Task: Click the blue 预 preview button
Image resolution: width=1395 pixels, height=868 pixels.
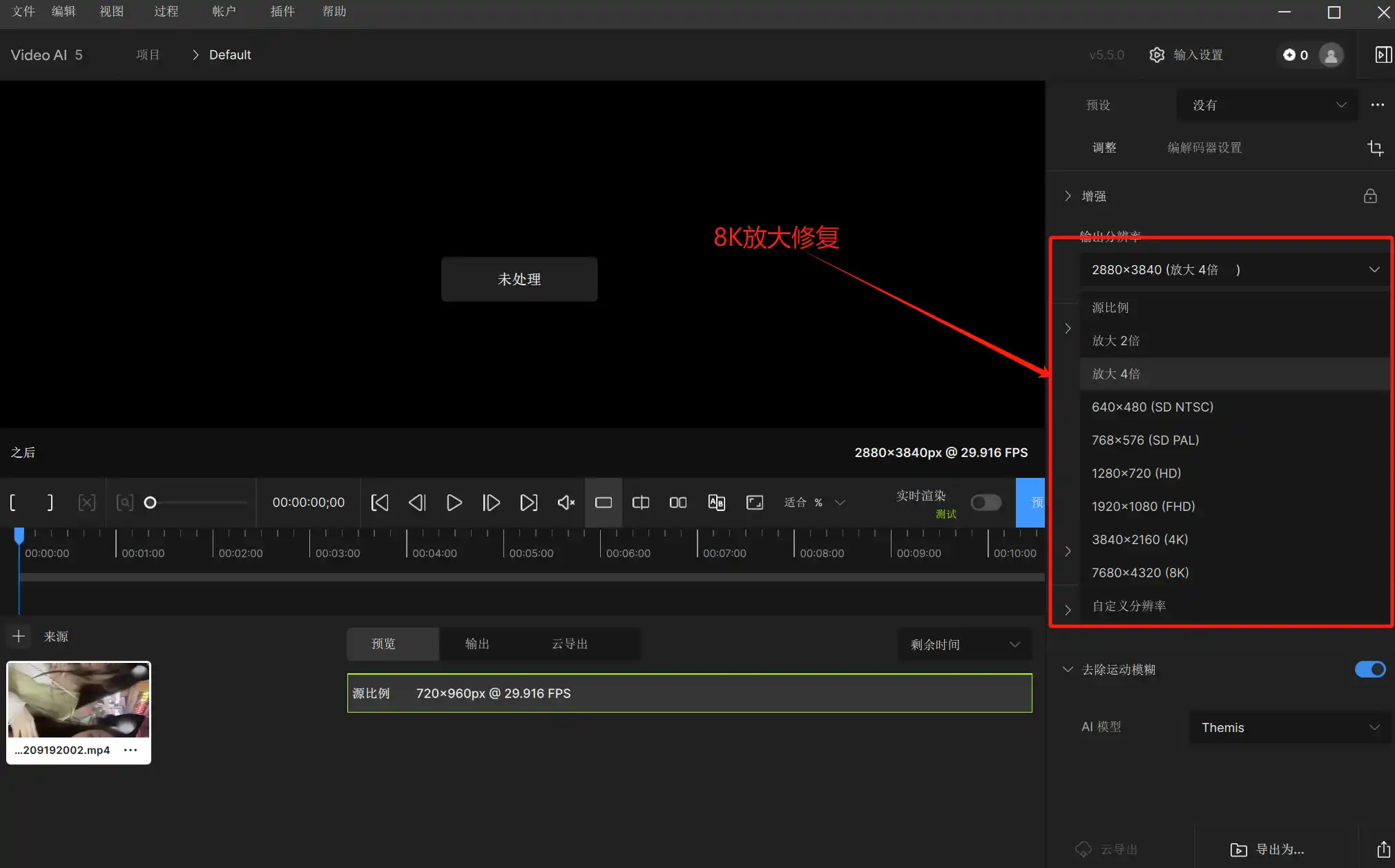Action: [x=1030, y=503]
